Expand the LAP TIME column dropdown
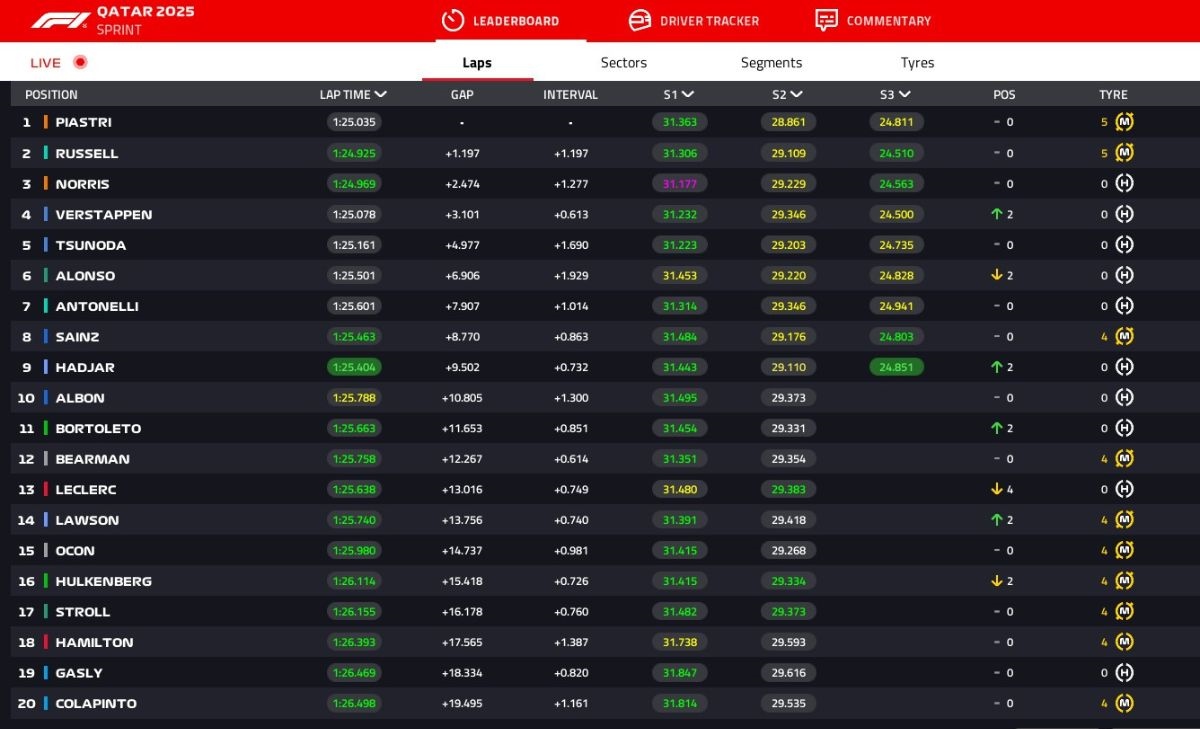The width and height of the screenshot is (1200, 729). [x=380, y=95]
